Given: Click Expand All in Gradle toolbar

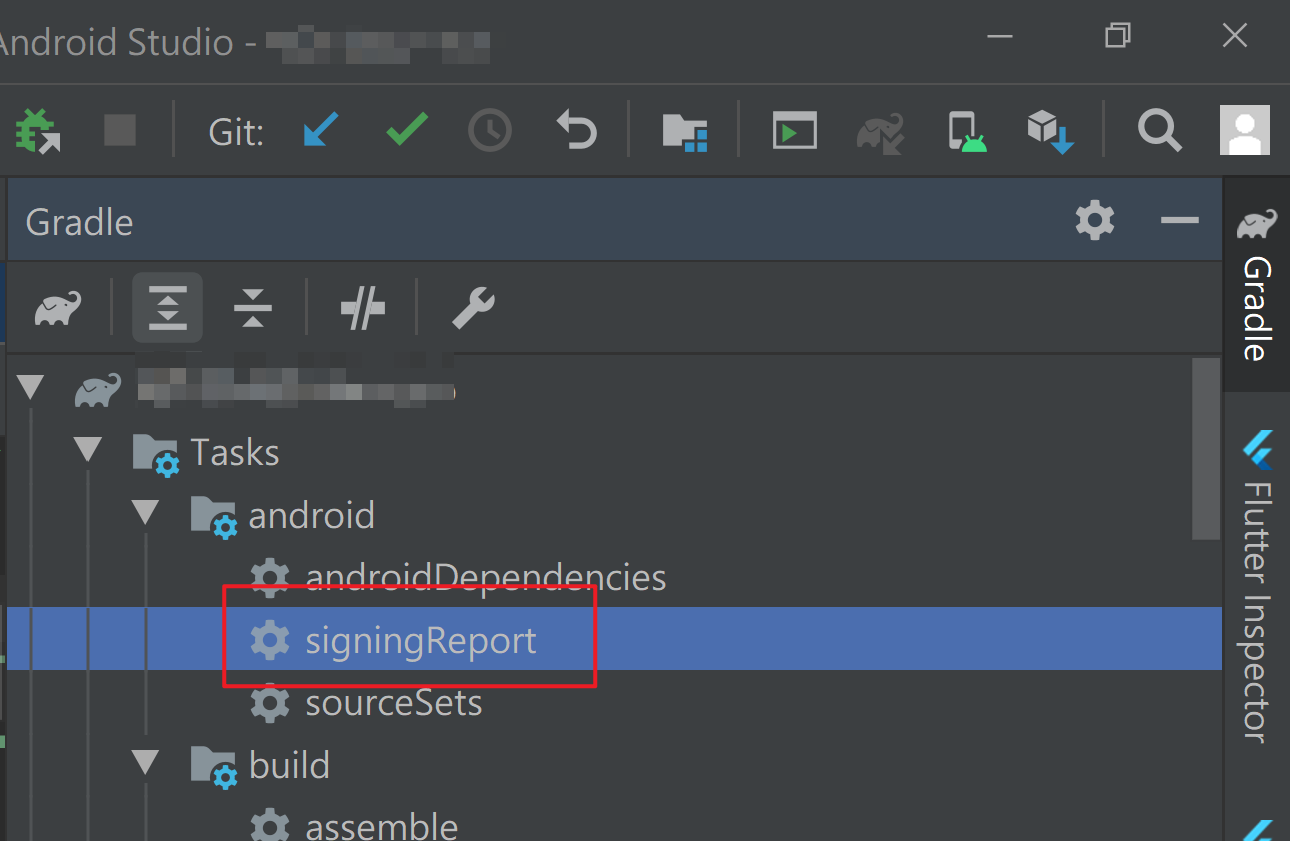Looking at the screenshot, I should (168, 308).
